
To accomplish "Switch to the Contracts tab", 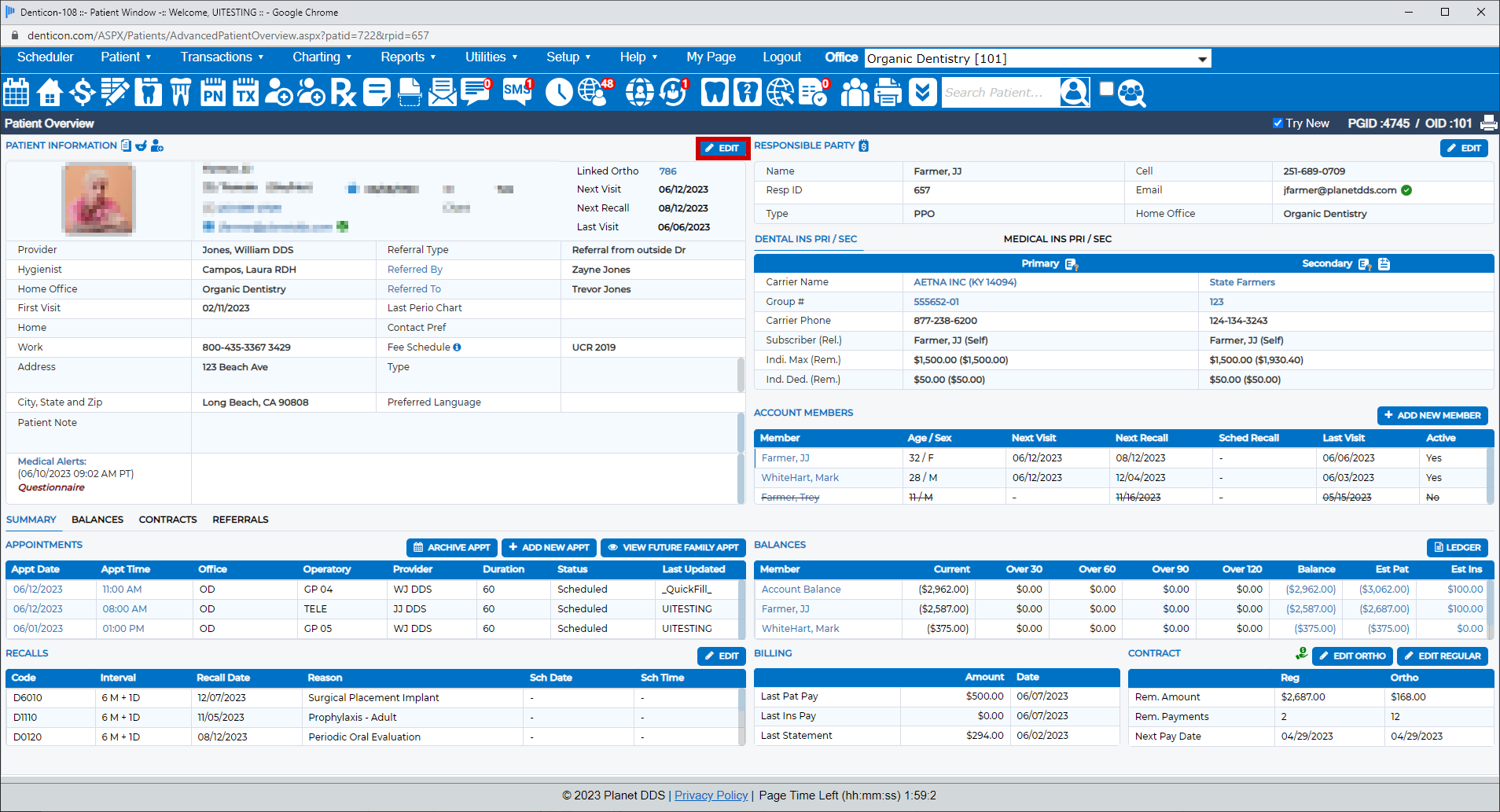I will click(x=167, y=520).
